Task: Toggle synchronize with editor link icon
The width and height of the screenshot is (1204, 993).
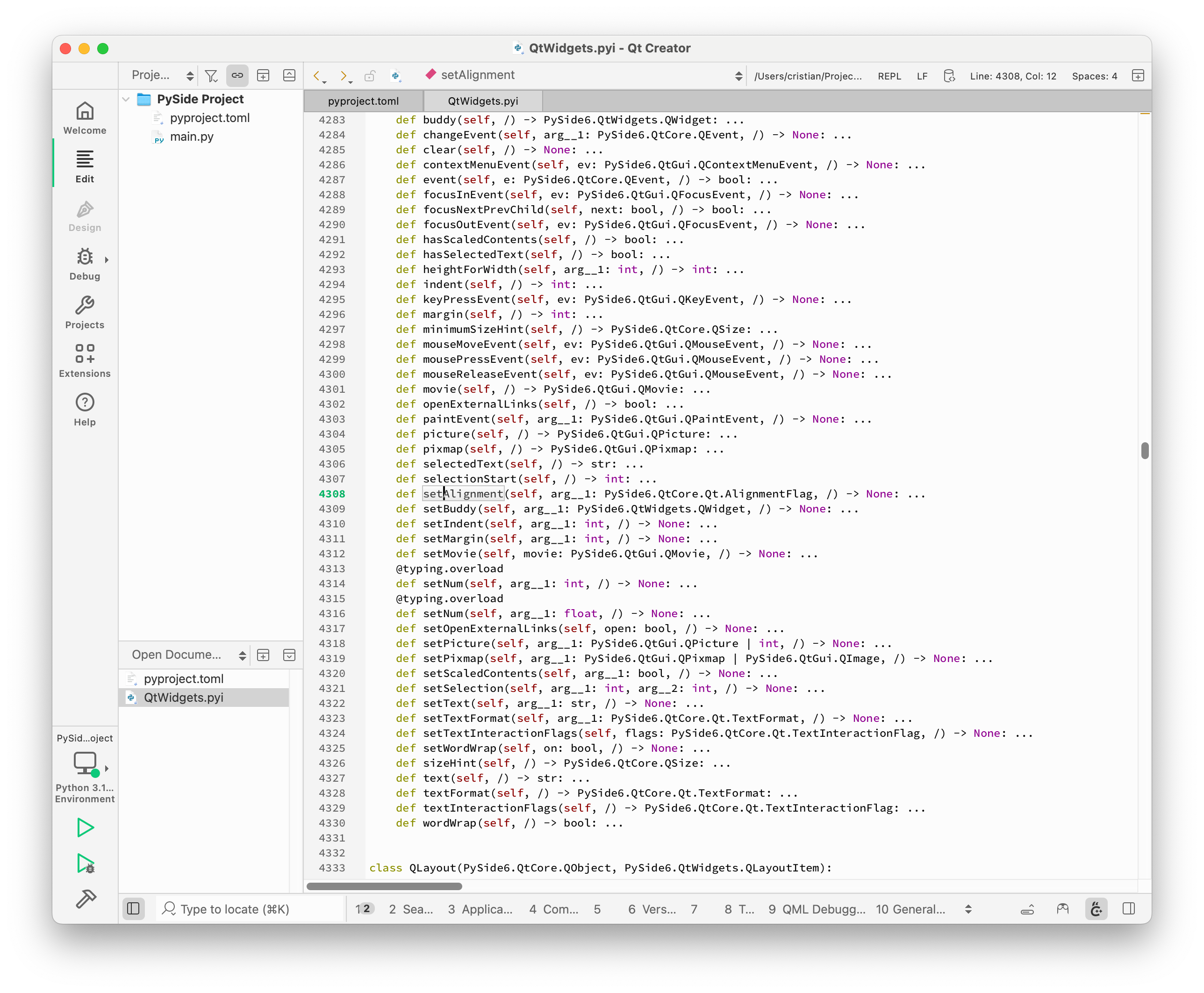Action: point(237,76)
